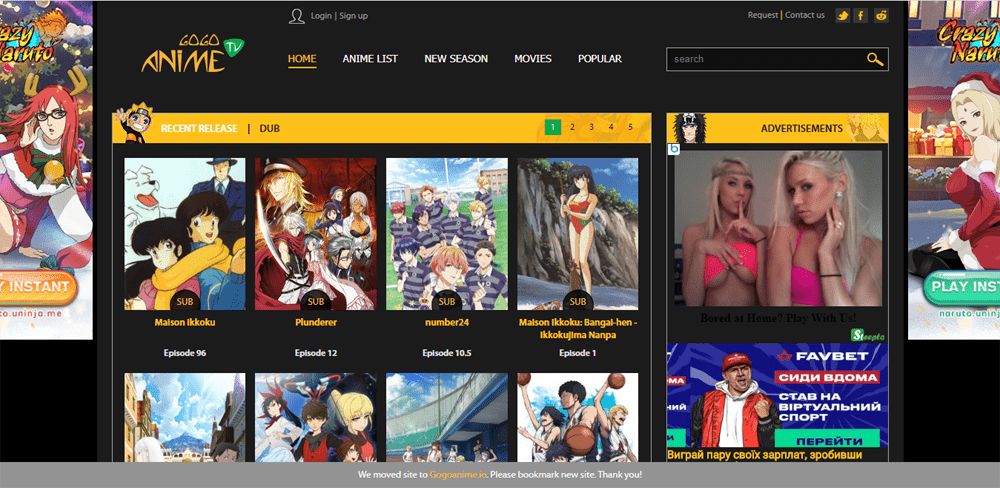This screenshot has height=488, width=1000.
Task: Open Maison Ikkoku: Bangai-hen title link
Action: 578,329
